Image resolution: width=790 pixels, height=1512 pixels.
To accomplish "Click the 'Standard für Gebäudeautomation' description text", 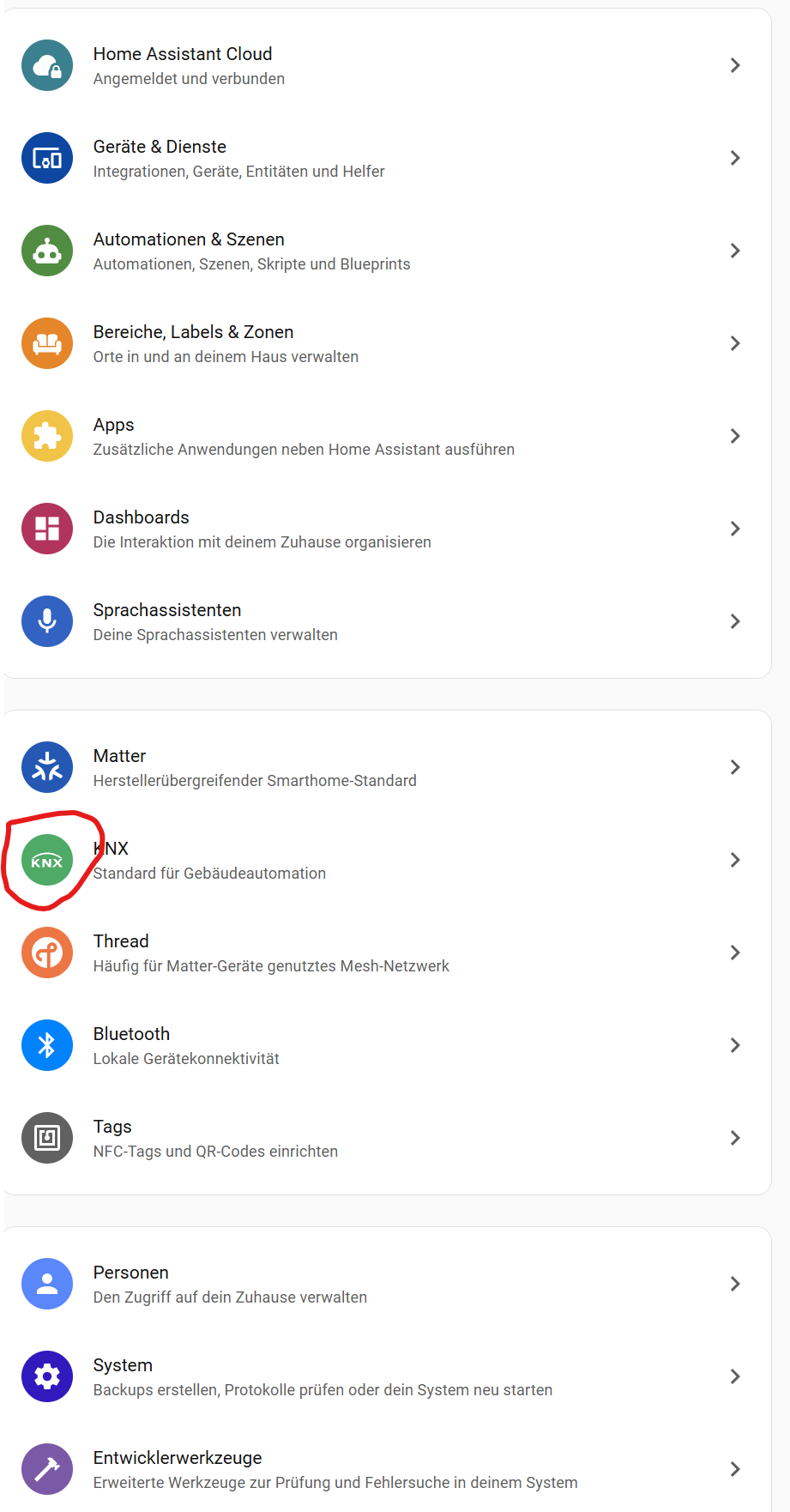I will [x=210, y=874].
